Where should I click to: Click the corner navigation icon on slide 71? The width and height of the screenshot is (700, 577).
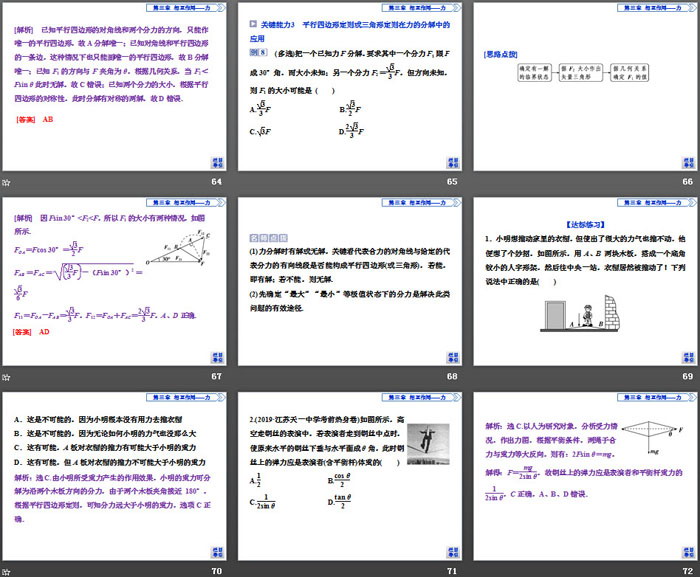pos(453,552)
